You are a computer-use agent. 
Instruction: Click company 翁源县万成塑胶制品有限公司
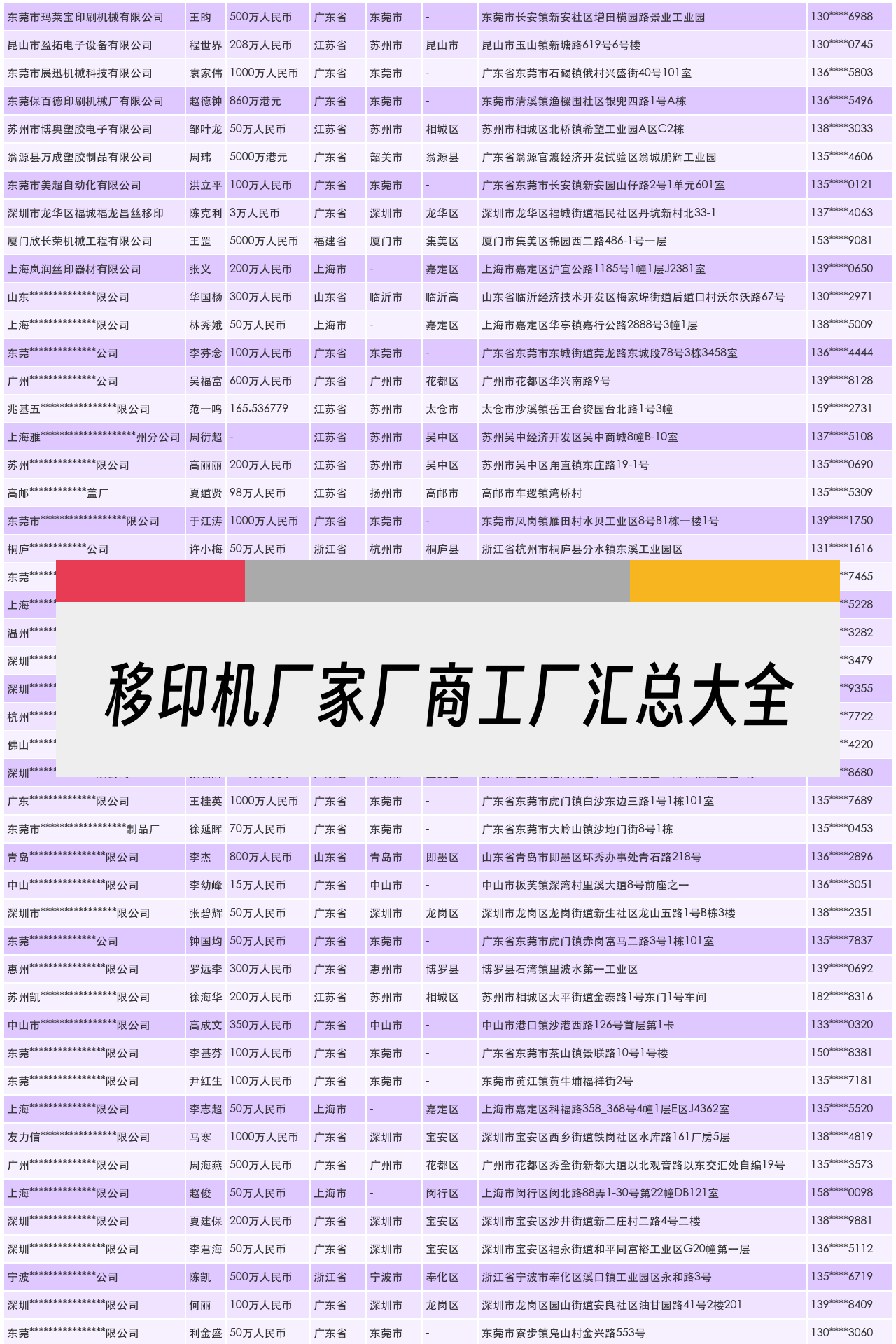pyautogui.click(x=80, y=157)
